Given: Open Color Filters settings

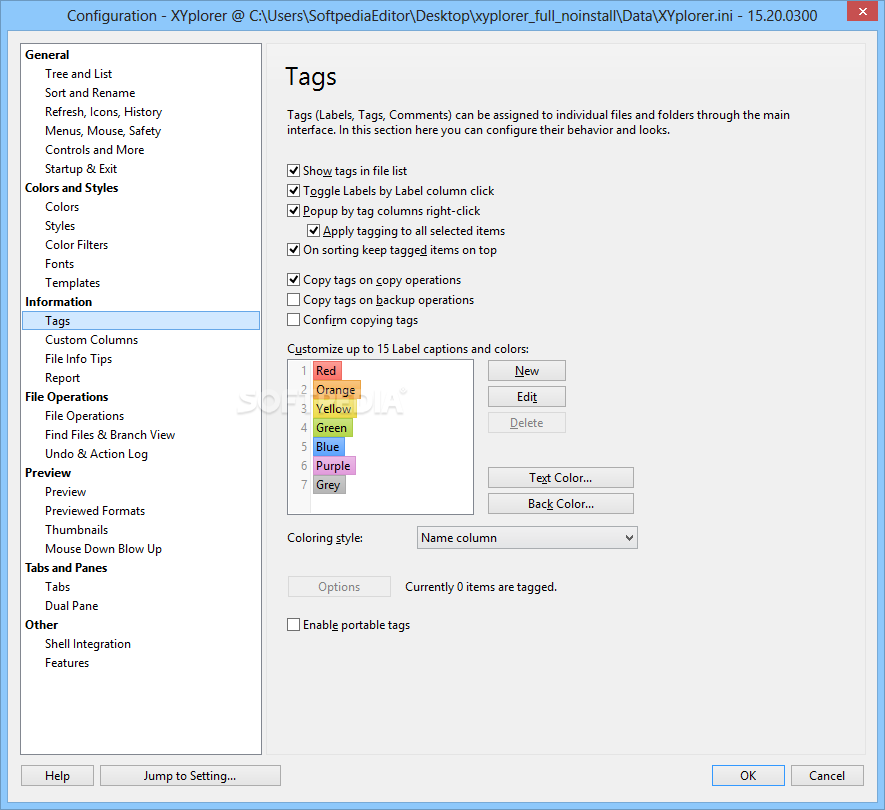Looking at the screenshot, I should [76, 244].
